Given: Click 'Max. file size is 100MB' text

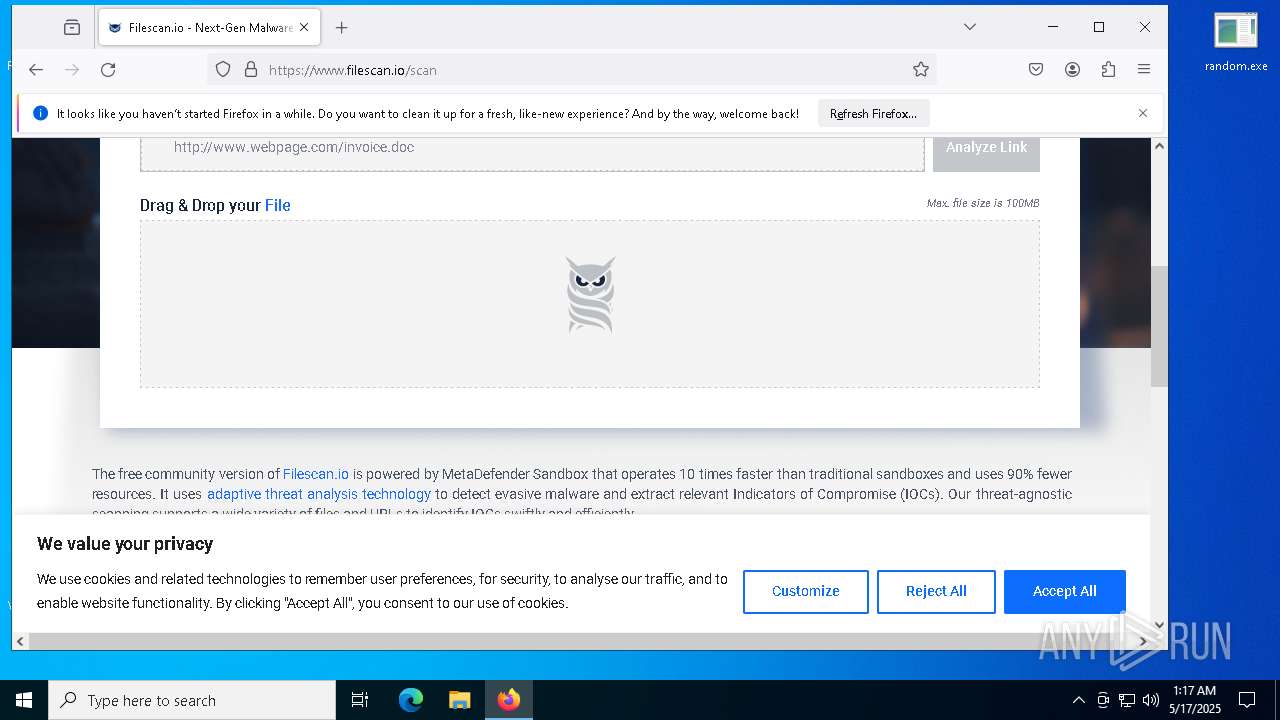Looking at the screenshot, I should click(983, 203).
